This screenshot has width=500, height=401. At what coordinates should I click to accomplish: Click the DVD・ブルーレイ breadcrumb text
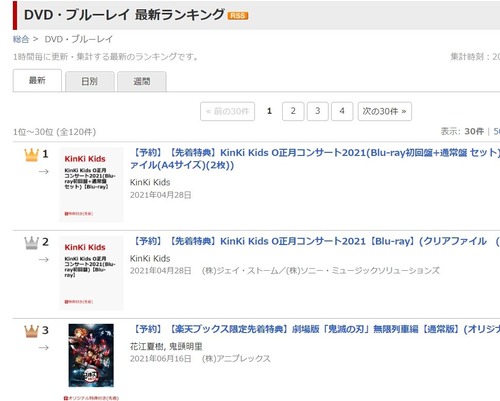click(x=79, y=39)
